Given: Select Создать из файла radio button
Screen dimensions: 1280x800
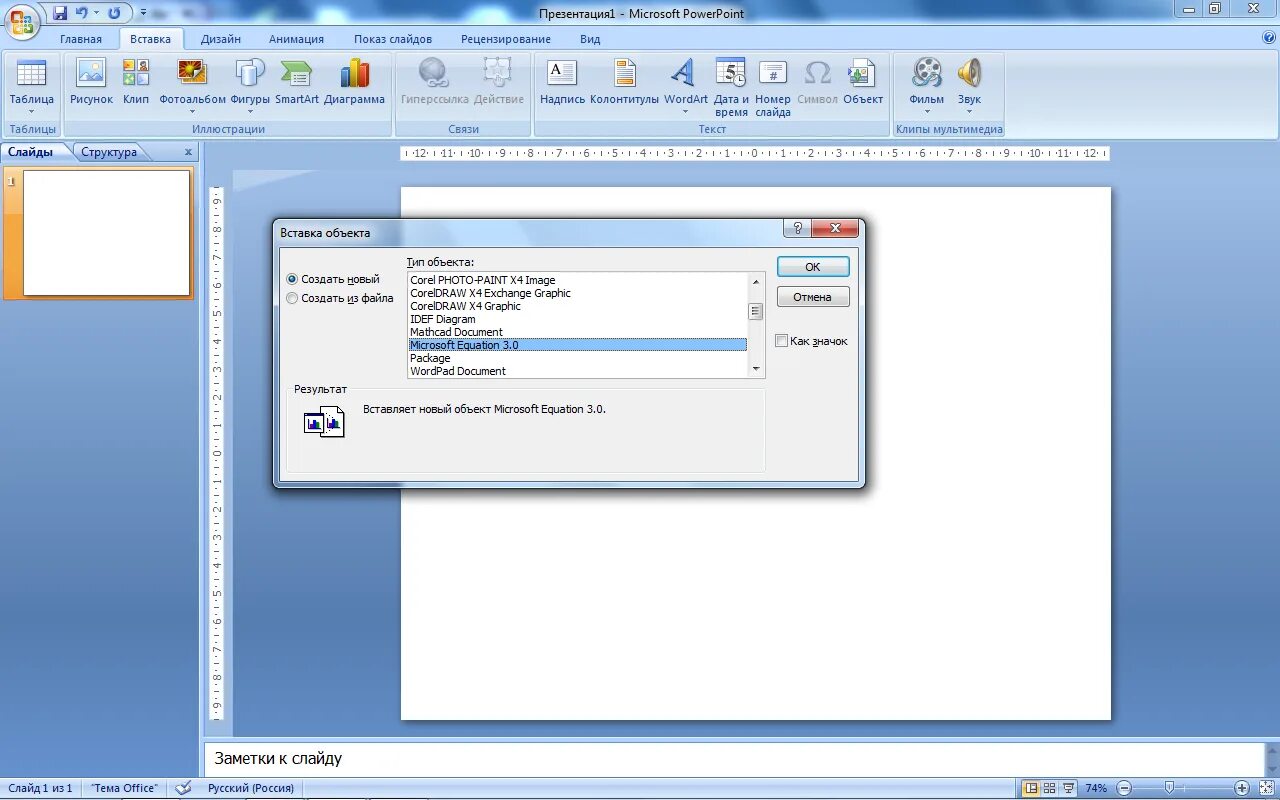Looking at the screenshot, I should [x=292, y=298].
